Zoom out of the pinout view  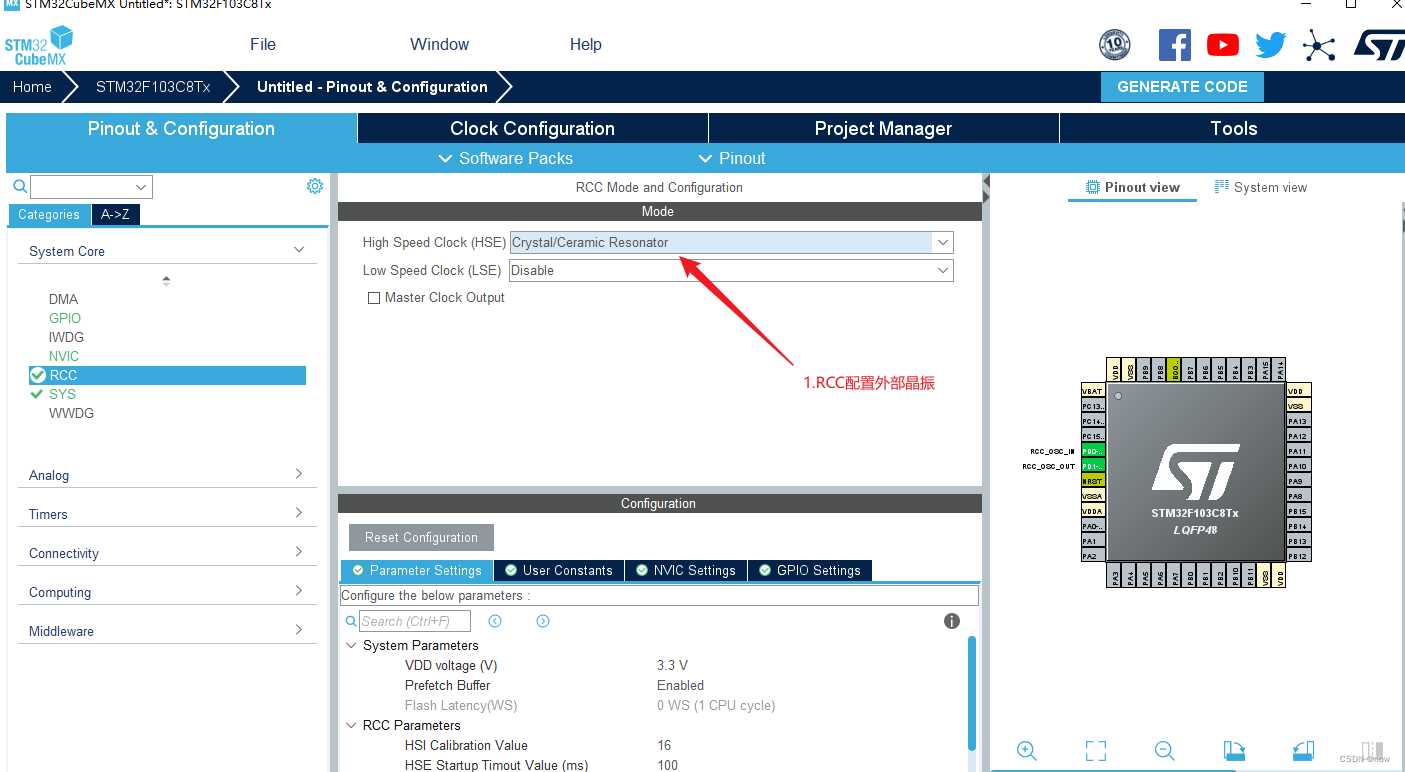point(1164,751)
